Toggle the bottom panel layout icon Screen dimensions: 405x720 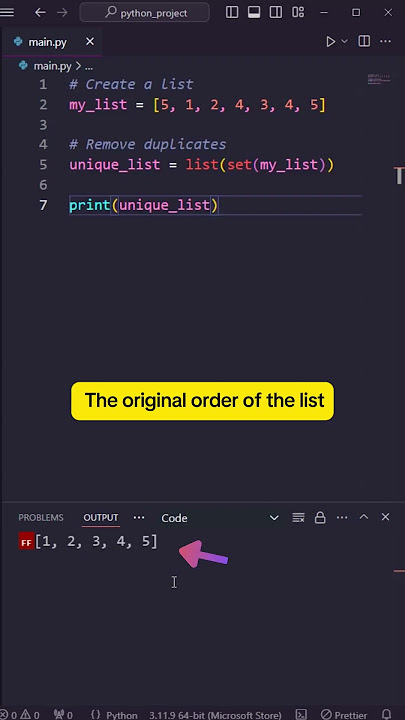254,12
